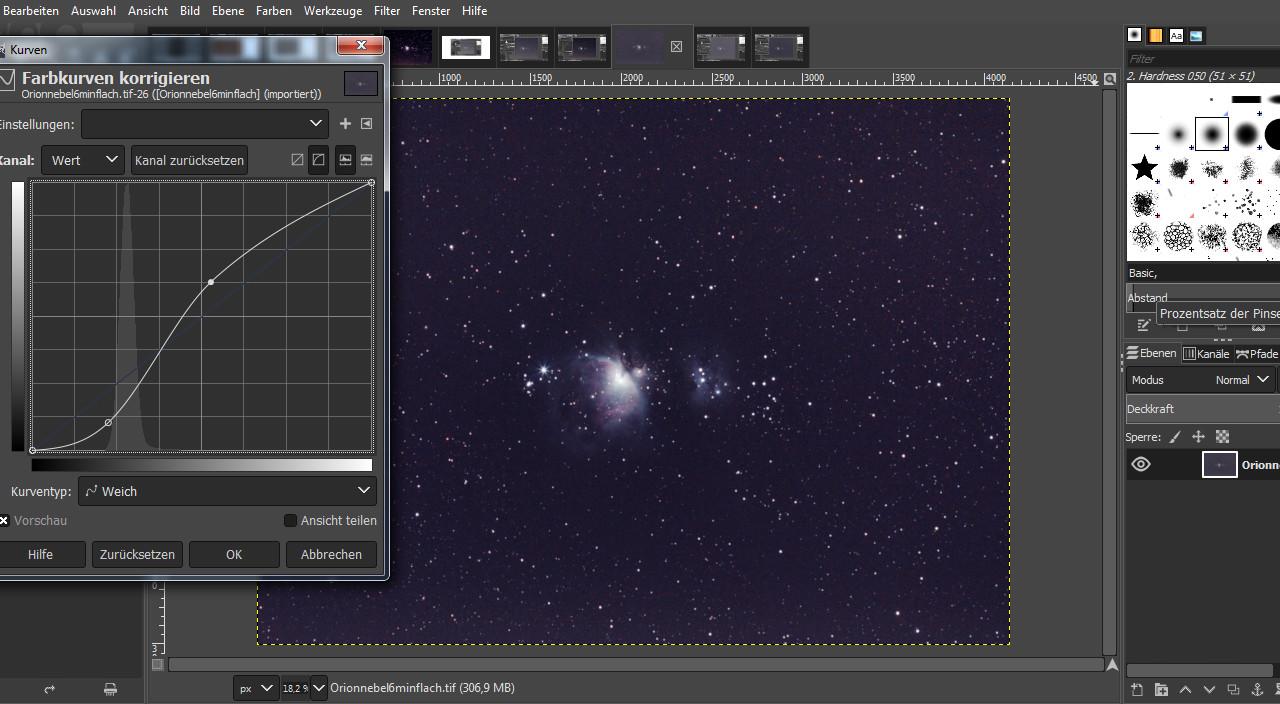Open the navigation preview at the canvas corner
This screenshot has width=1280, height=704.
(x=1110, y=664)
